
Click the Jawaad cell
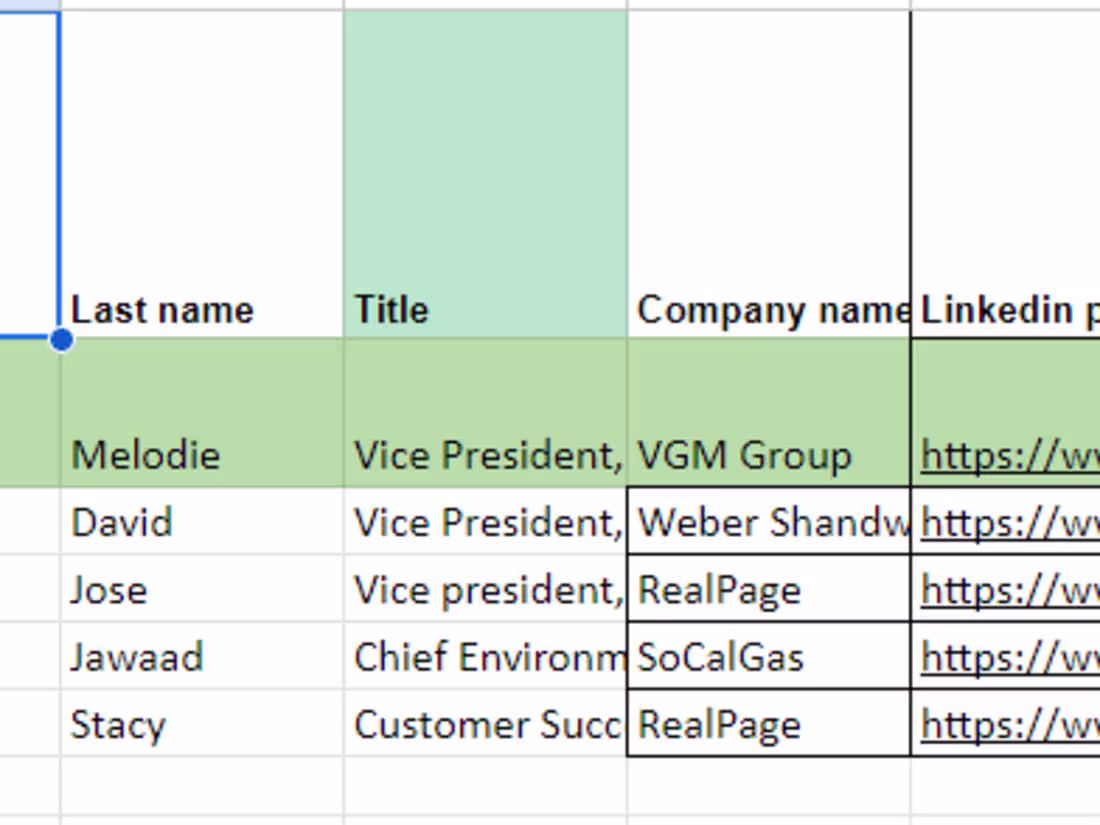click(202, 656)
